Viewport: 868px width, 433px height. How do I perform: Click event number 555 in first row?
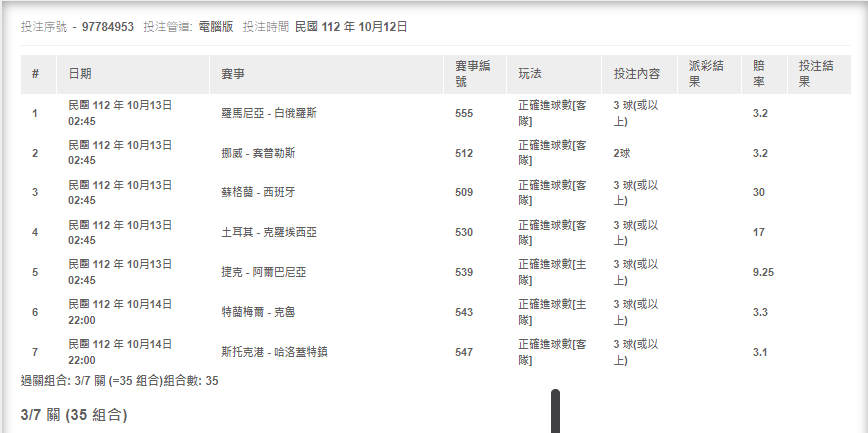tap(464, 113)
